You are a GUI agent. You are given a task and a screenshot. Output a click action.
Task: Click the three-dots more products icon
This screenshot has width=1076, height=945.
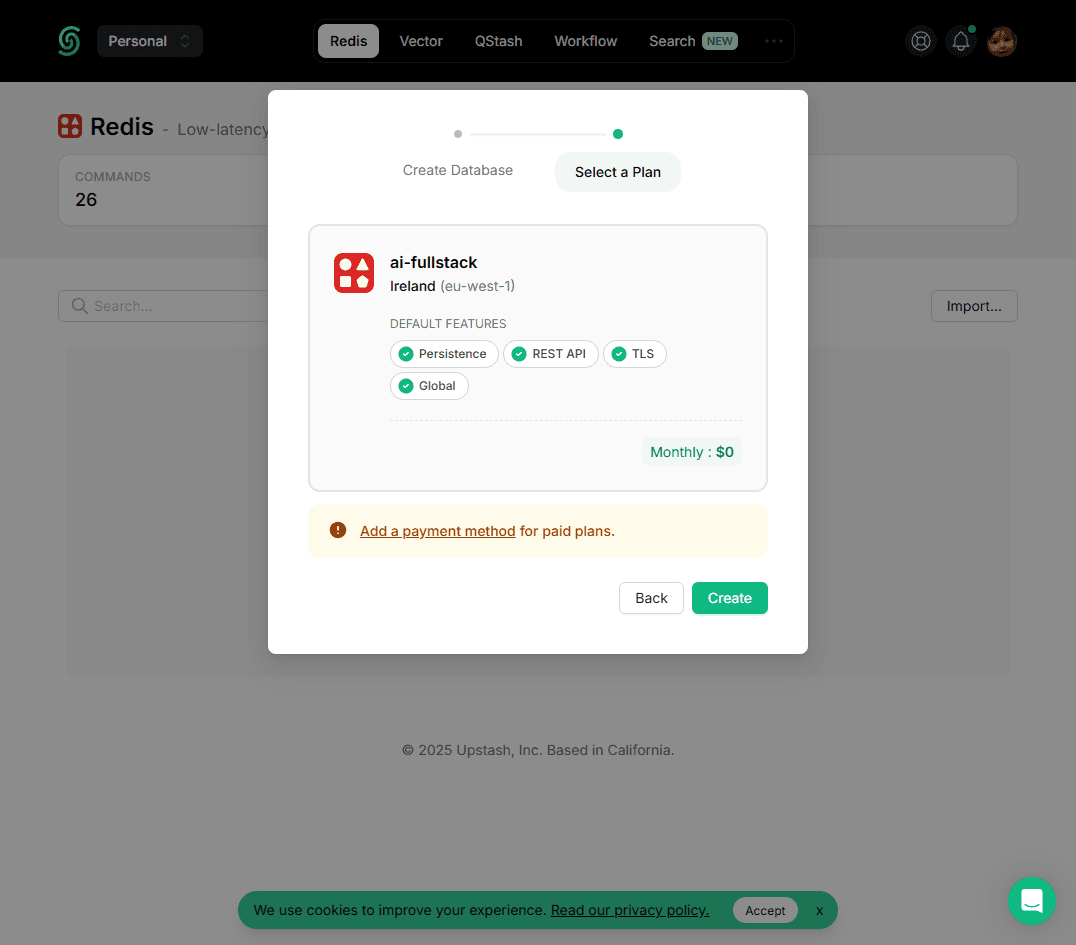click(x=773, y=41)
